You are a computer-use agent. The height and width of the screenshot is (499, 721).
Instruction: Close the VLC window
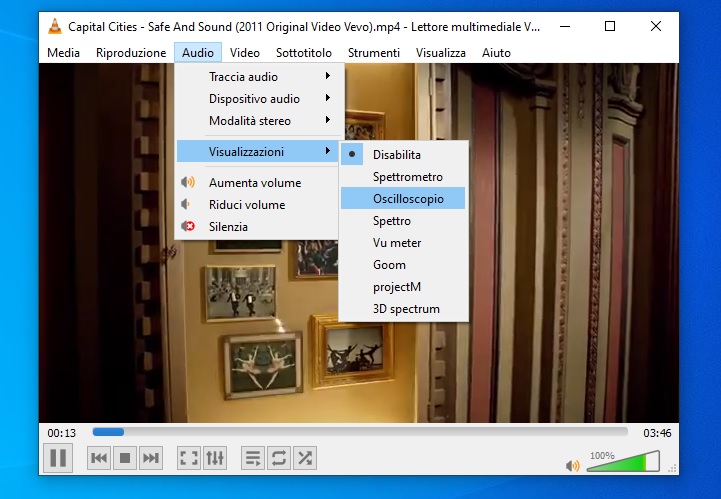(x=656, y=26)
